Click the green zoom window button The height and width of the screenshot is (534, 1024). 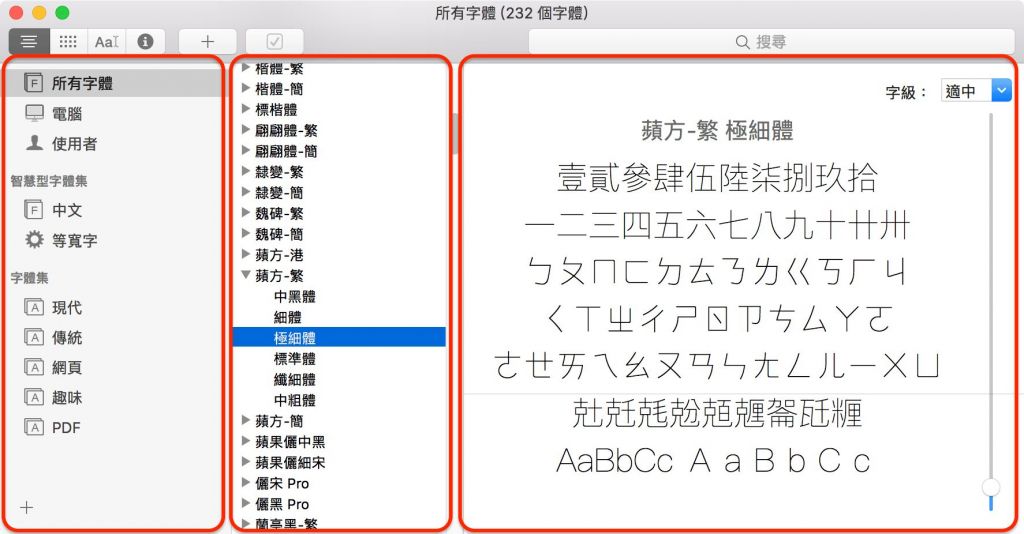click(62, 12)
